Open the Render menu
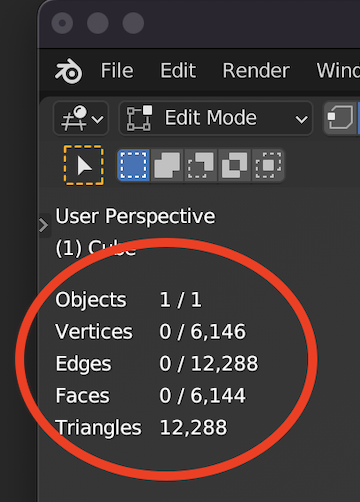360x502 pixels. tap(256, 71)
